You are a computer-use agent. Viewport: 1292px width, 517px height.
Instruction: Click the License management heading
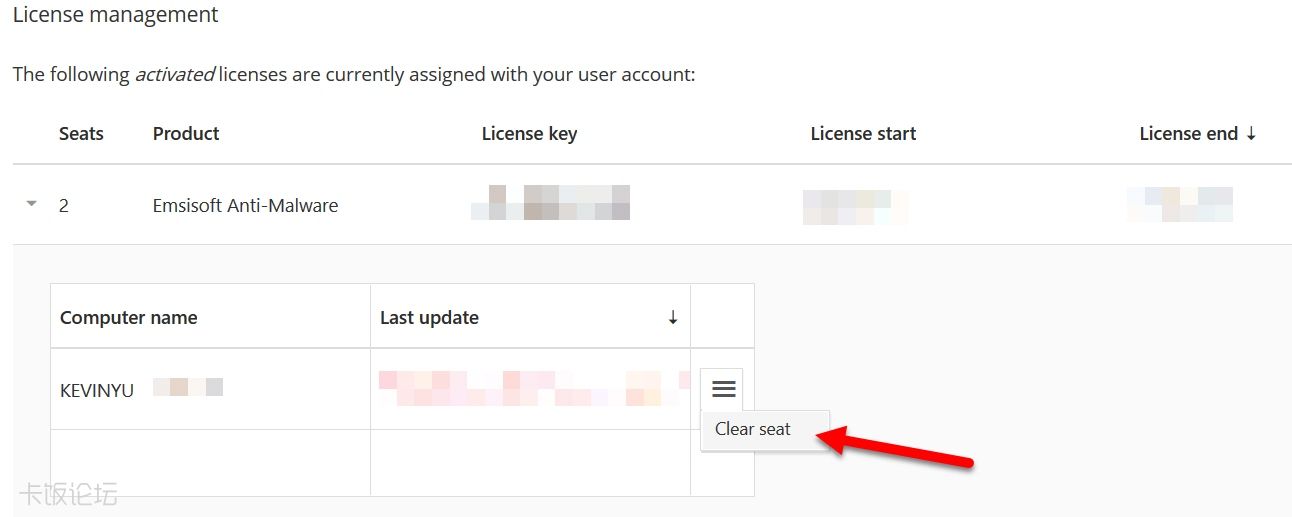(116, 16)
